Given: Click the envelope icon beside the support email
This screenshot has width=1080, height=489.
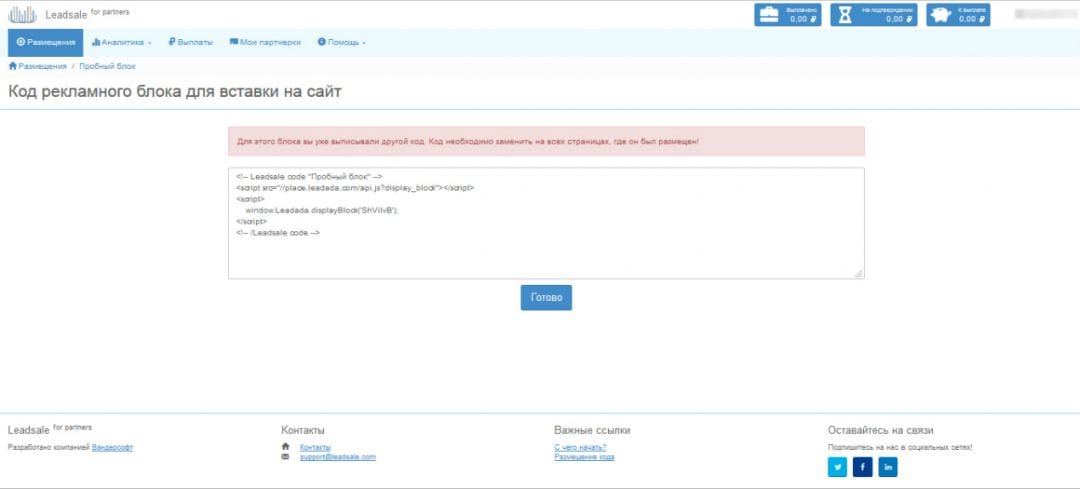Looking at the screenshot, I should [285, 457].
